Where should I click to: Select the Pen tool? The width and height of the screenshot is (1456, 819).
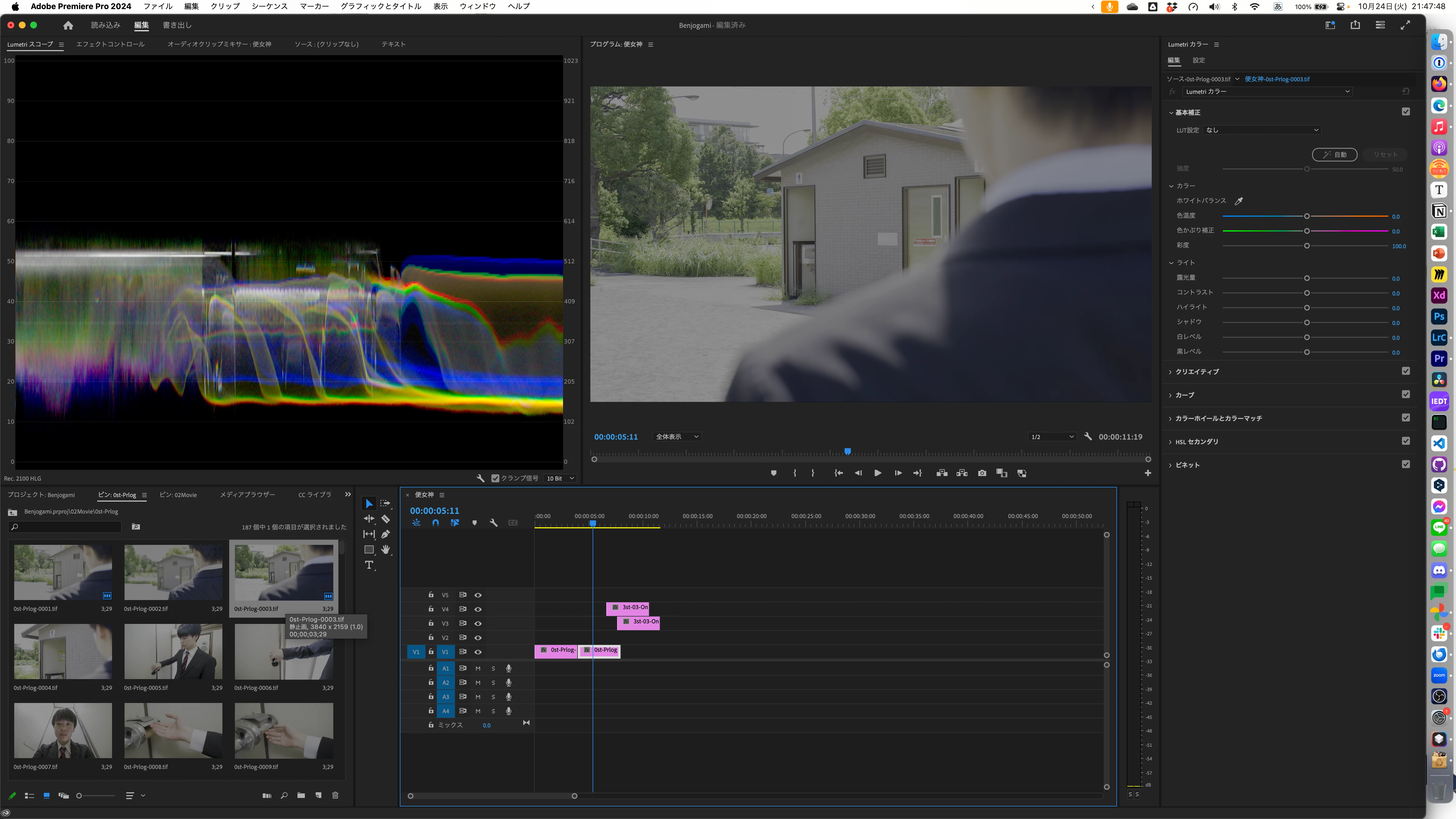(386, 534)
